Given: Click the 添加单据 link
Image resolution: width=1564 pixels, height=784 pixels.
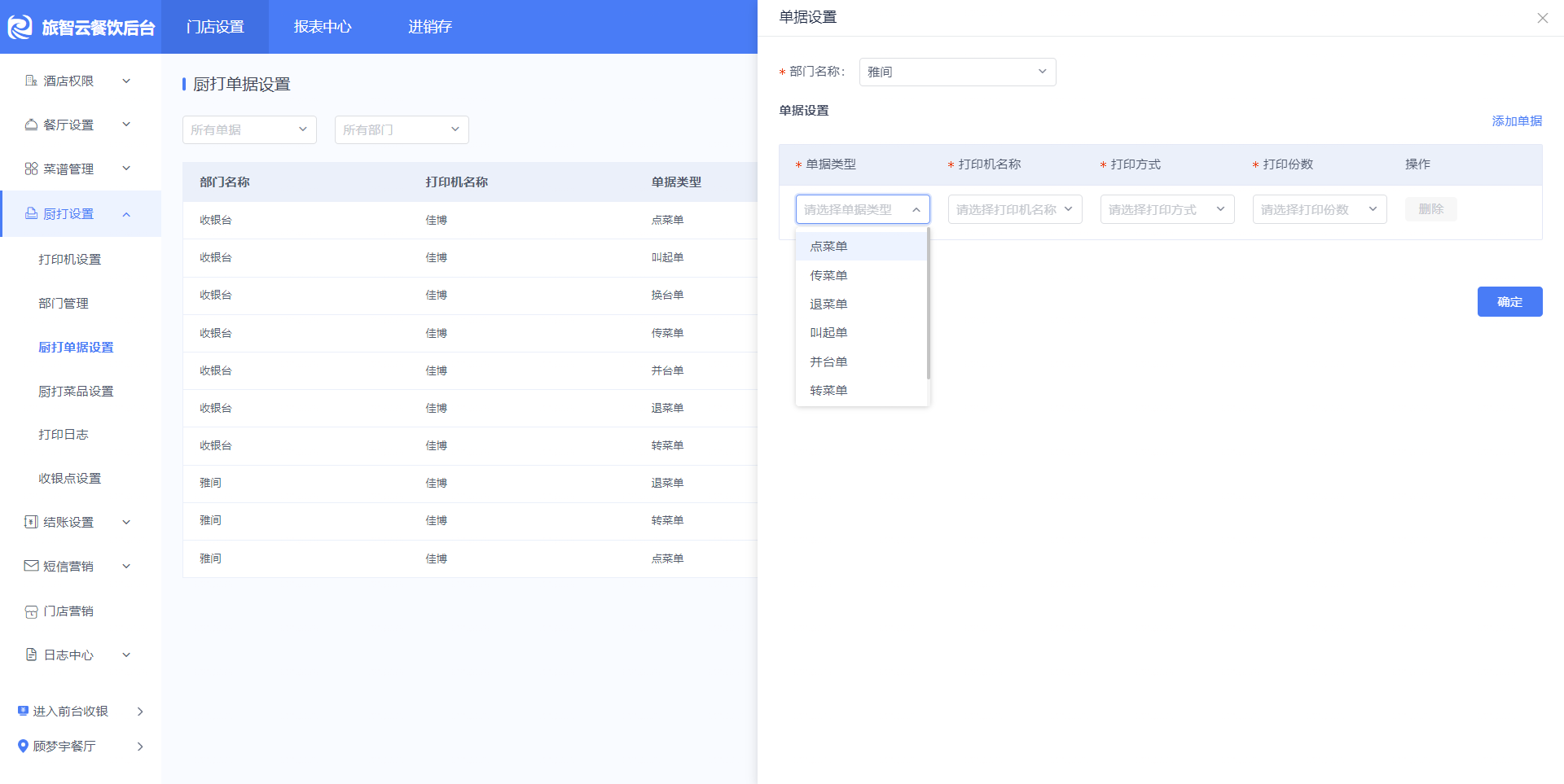Looking at the screenshot, I should coord(1517,120).
